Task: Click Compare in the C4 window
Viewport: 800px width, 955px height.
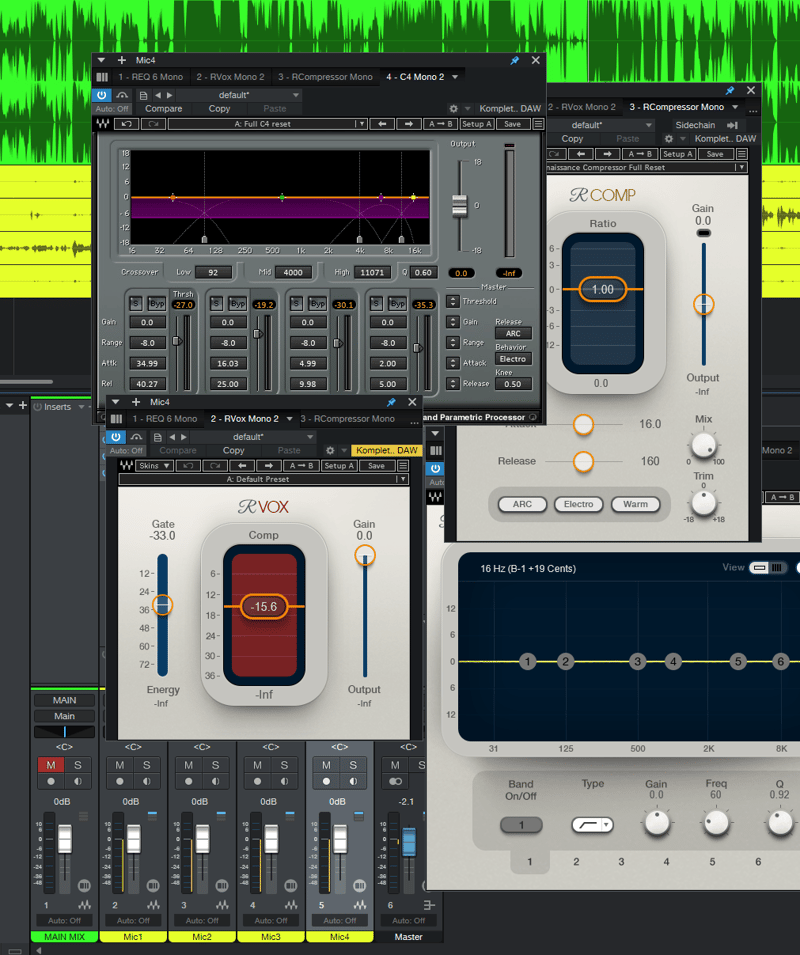Action: point(163,108)
